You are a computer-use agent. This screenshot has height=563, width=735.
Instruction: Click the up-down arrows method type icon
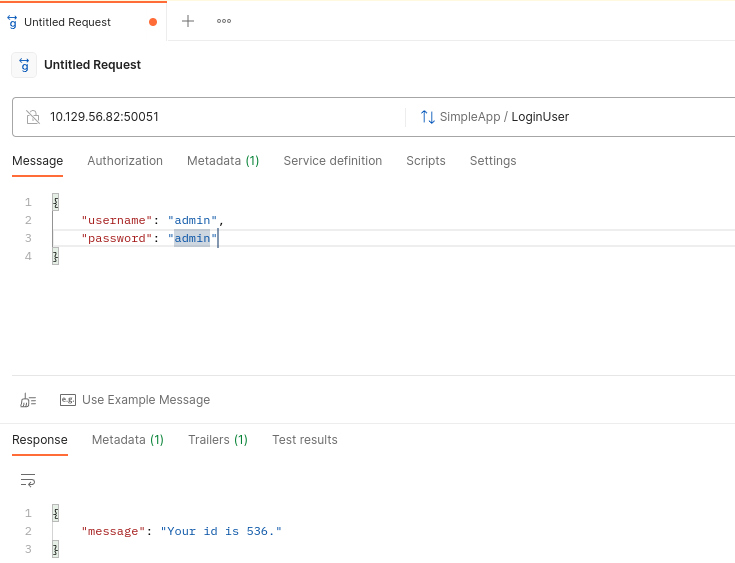427,117
